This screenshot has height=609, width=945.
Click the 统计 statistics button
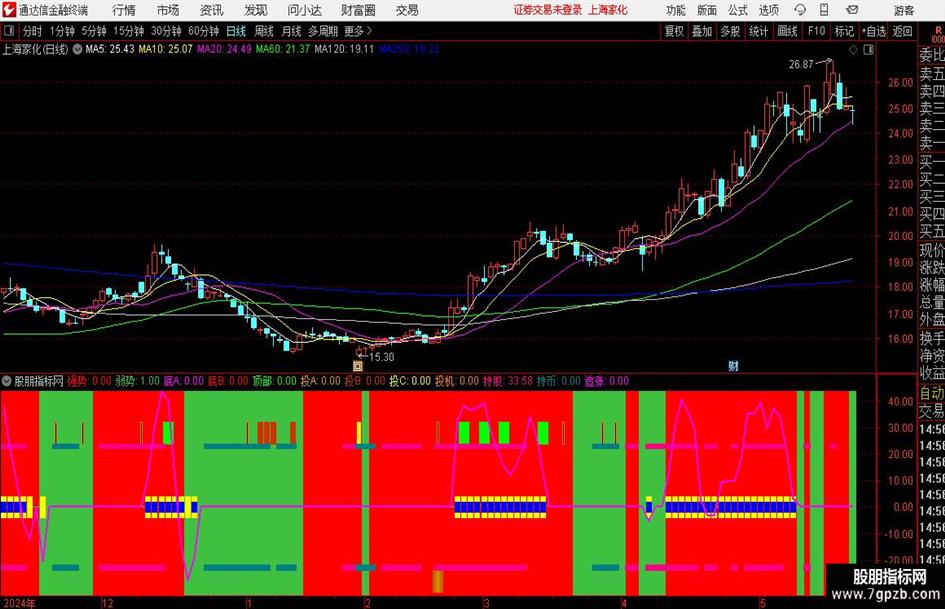click(x=758, y=31)
